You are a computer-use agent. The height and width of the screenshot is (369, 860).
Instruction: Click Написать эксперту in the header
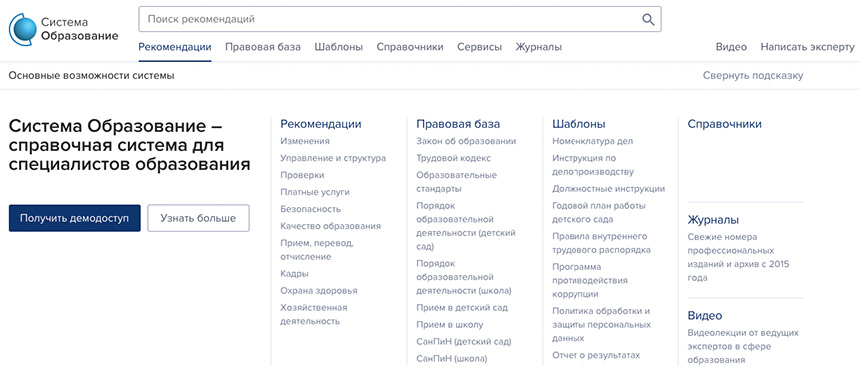point(807,47)
